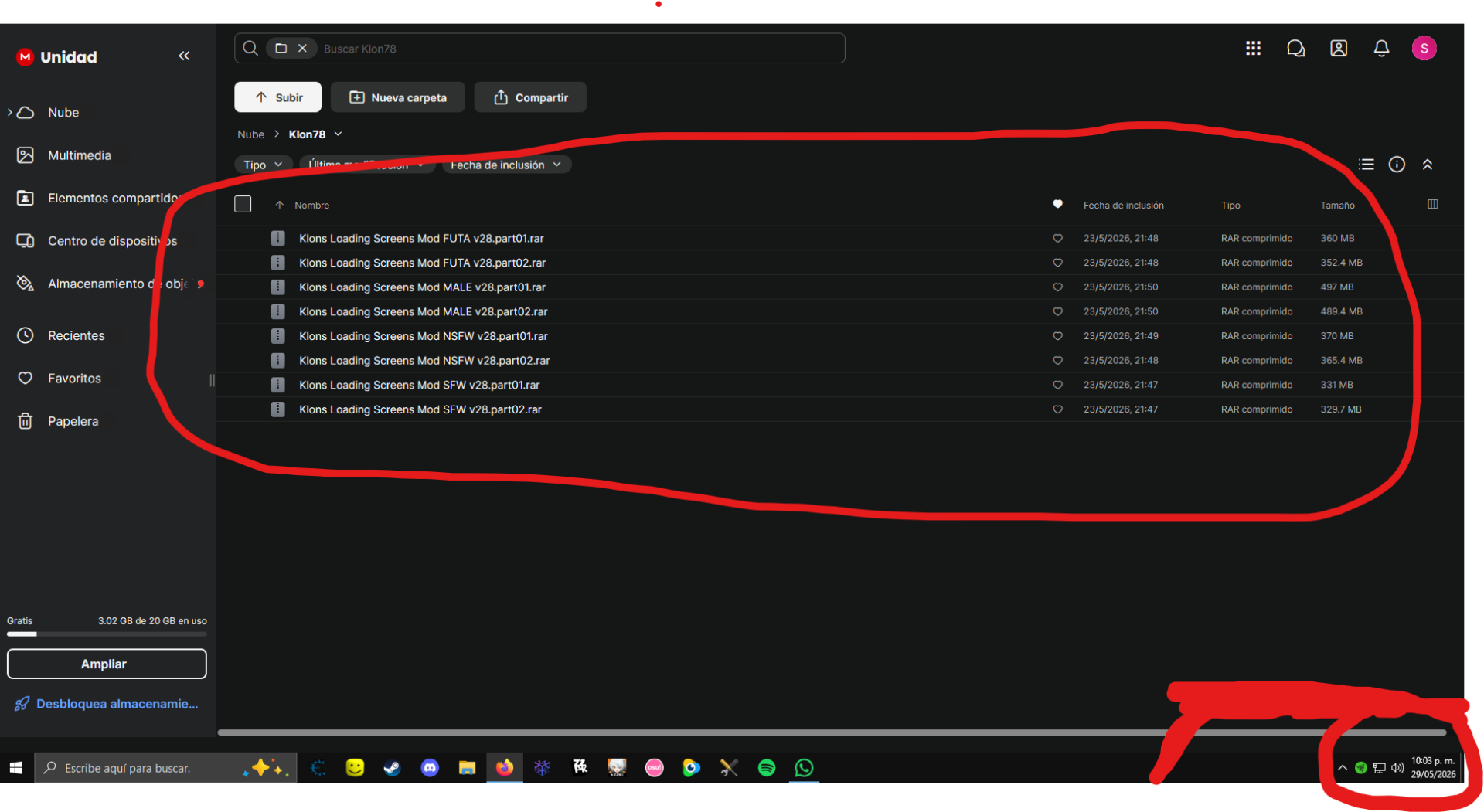Click the search magnifier icon

250,48
